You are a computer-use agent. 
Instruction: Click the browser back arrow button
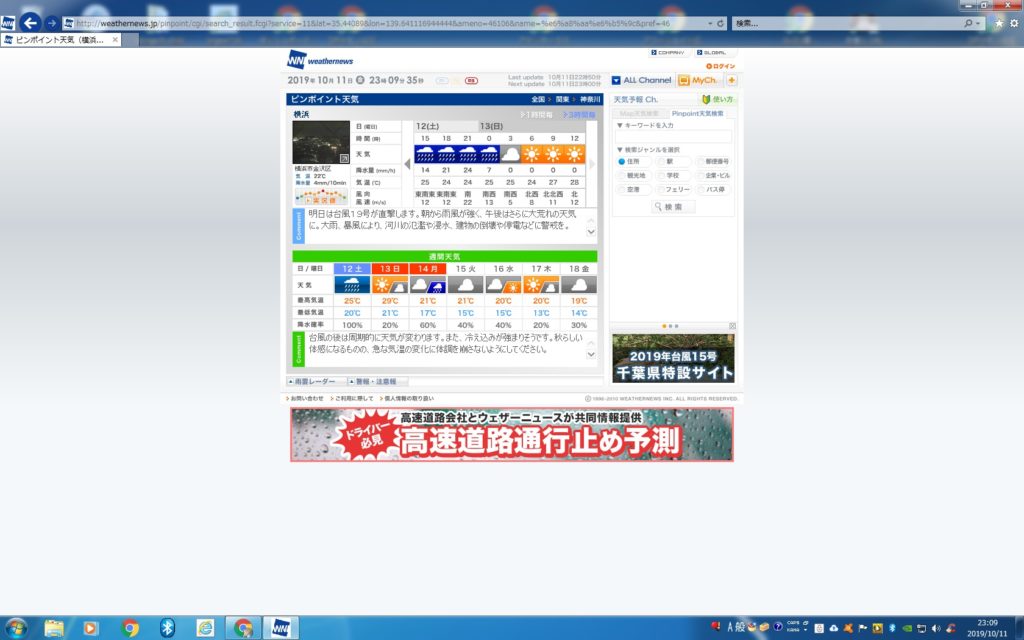point(30,22)
